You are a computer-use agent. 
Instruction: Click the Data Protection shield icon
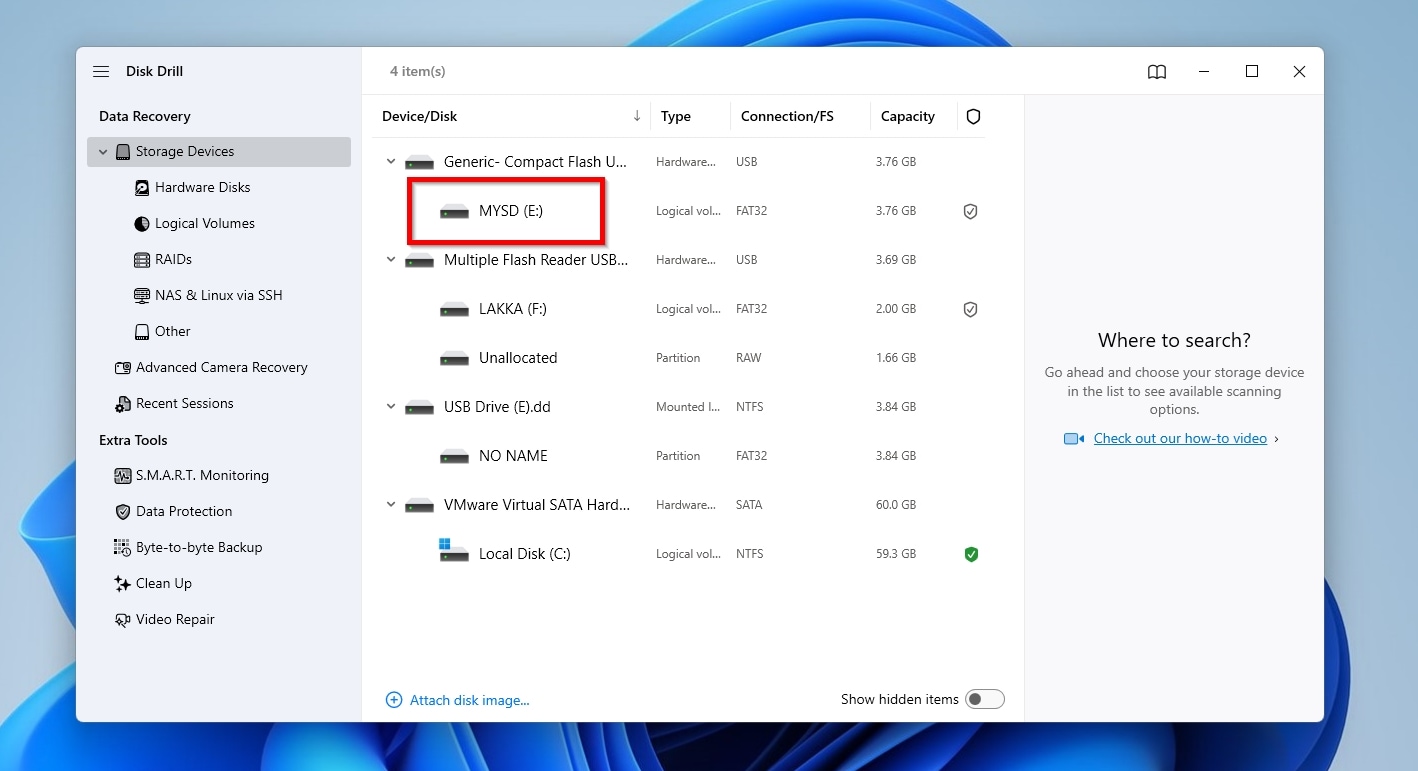click(x=123, y=512)
